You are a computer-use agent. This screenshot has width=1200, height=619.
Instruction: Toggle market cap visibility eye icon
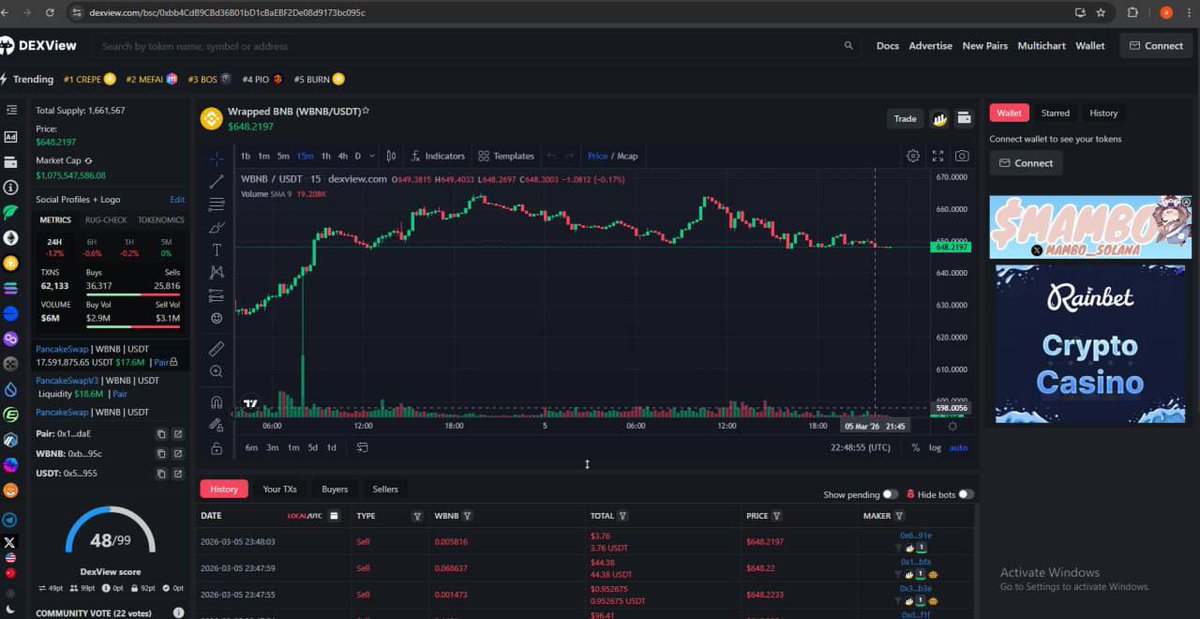(88, 160)
